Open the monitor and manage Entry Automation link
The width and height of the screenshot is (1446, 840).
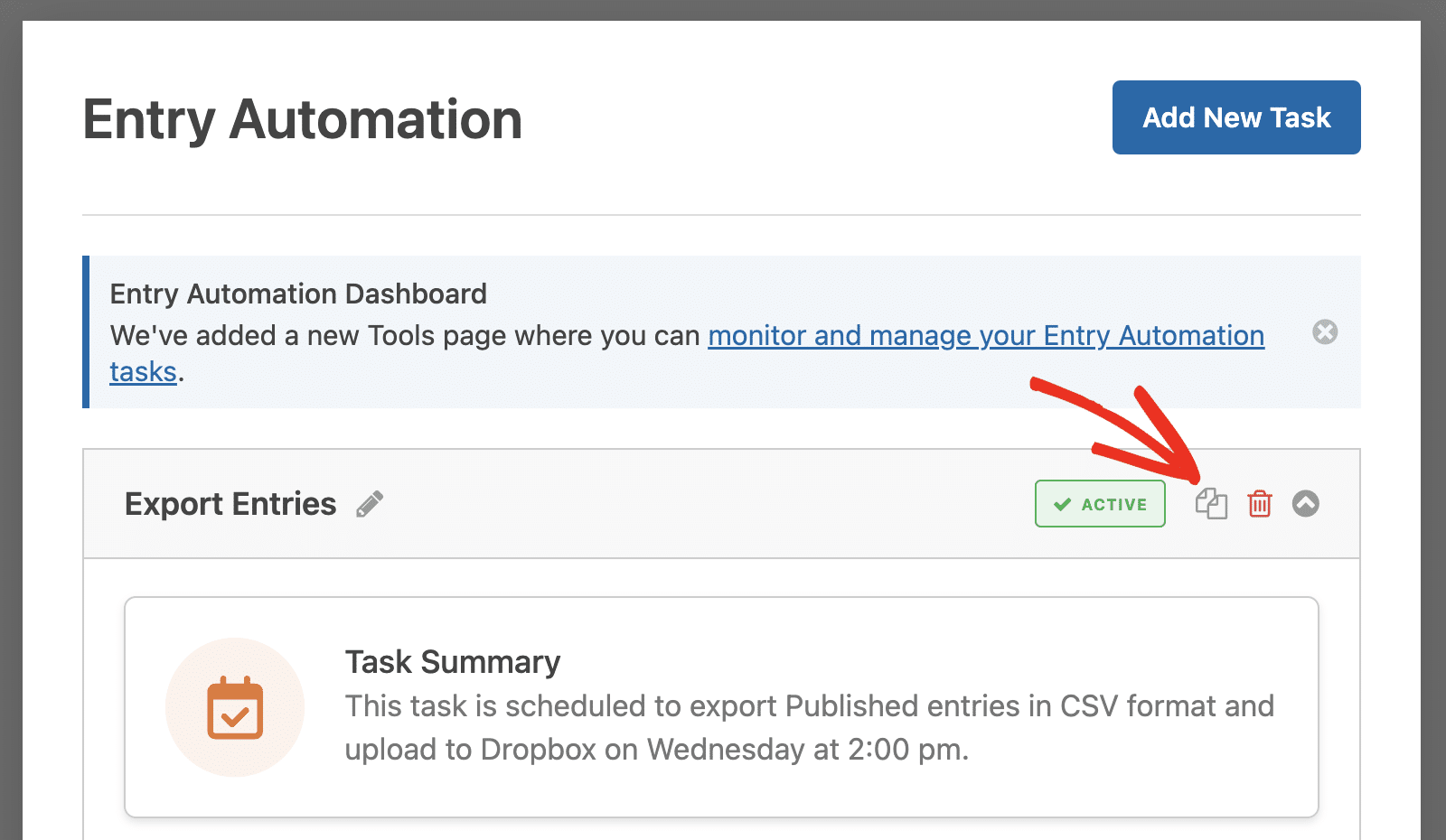coord(986,335)
